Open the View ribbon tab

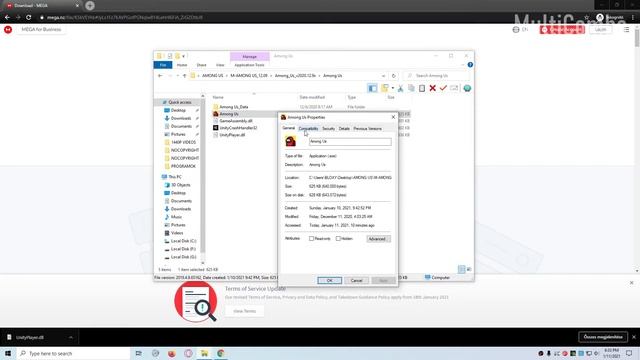pos(220,65)
